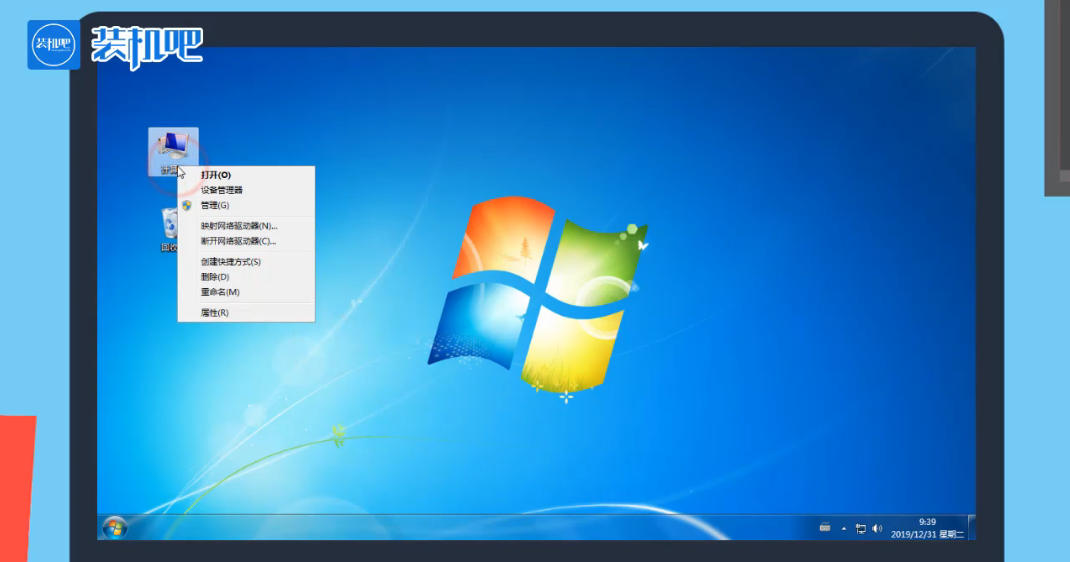Choose 断开网络驱动器(C)... entry
This screenshot has height=562, width=1070.
point(246,241)
